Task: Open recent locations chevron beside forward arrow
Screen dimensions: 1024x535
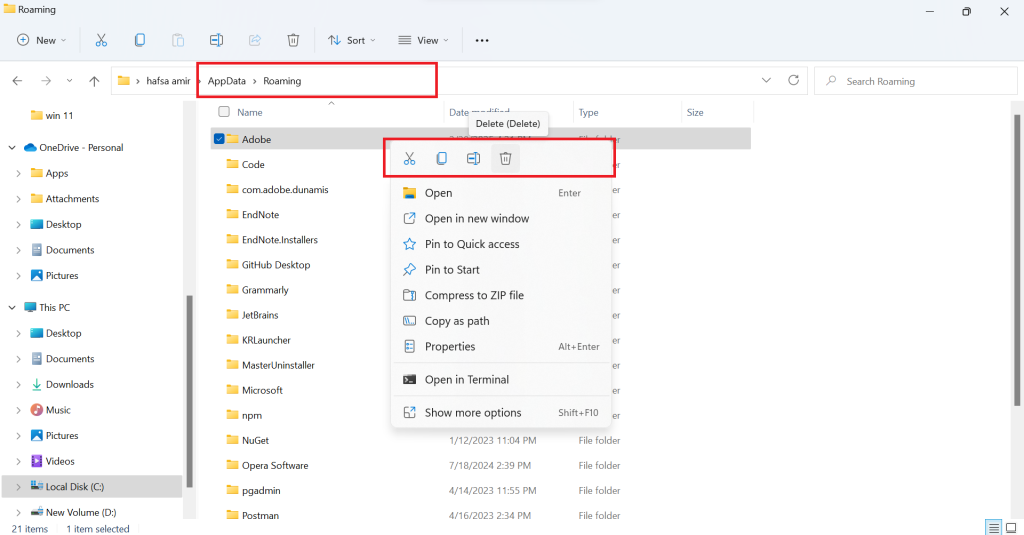Action: pyautogui.click(x=69, y=81)
